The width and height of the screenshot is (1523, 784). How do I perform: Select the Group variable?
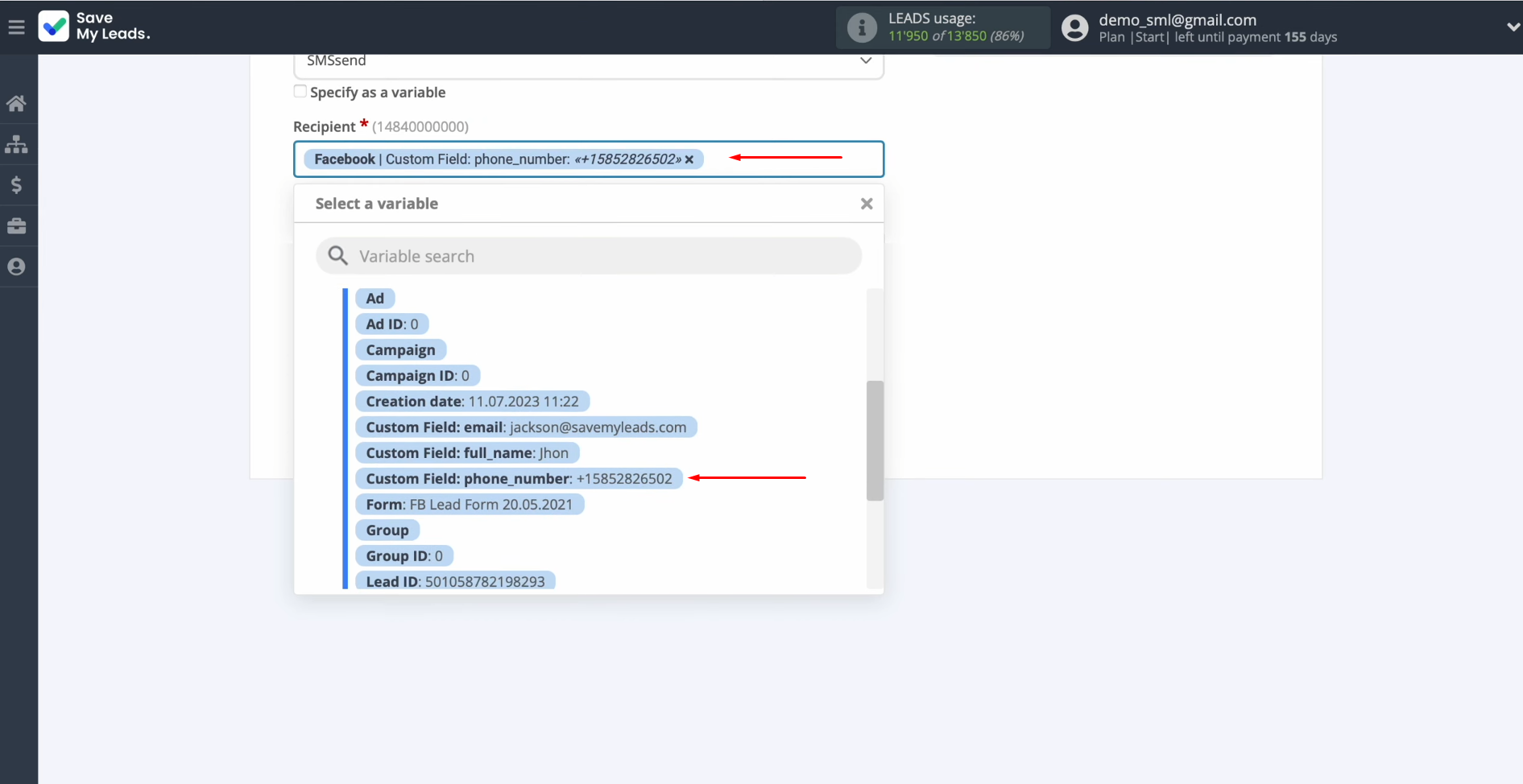387,530
